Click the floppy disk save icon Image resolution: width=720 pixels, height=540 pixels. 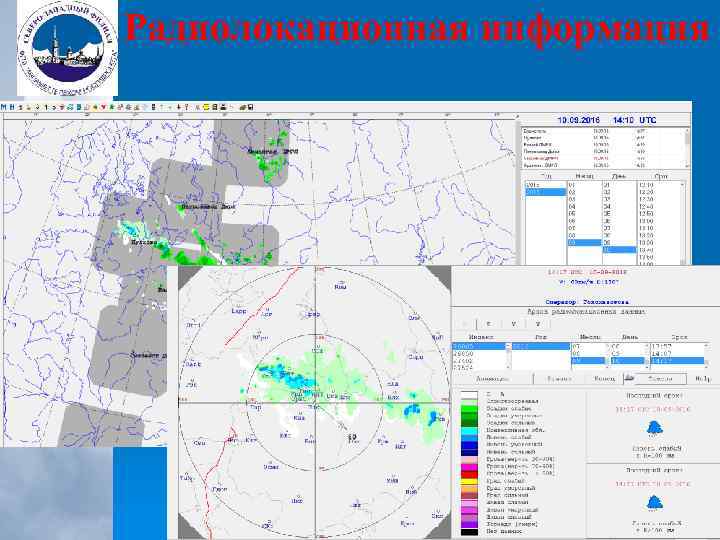click(x=250, y=107)
